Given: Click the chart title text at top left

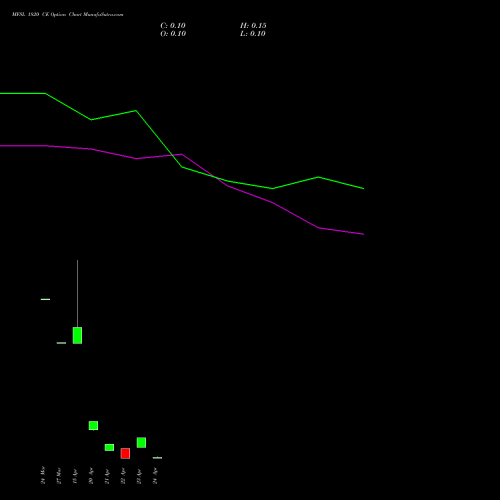Looking at the screenshot, I should (68, 15).
